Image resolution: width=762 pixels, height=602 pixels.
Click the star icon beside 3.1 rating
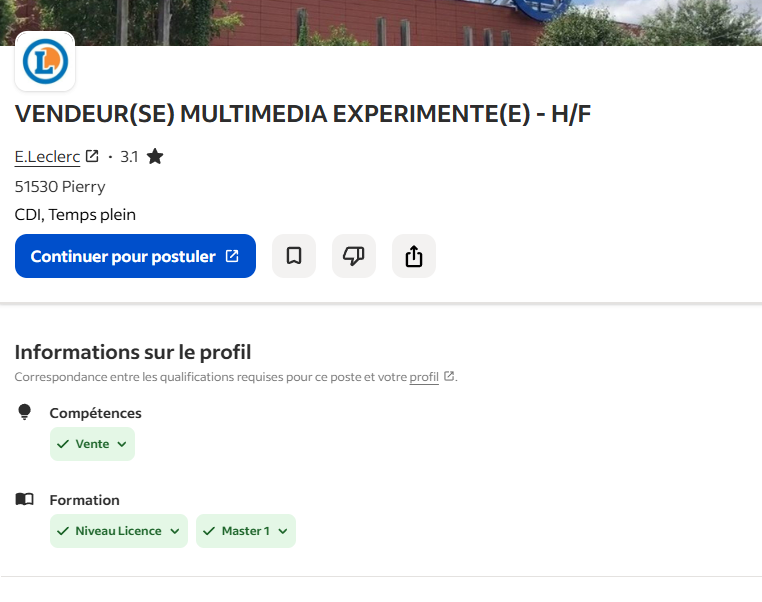(x=155, y=156)
